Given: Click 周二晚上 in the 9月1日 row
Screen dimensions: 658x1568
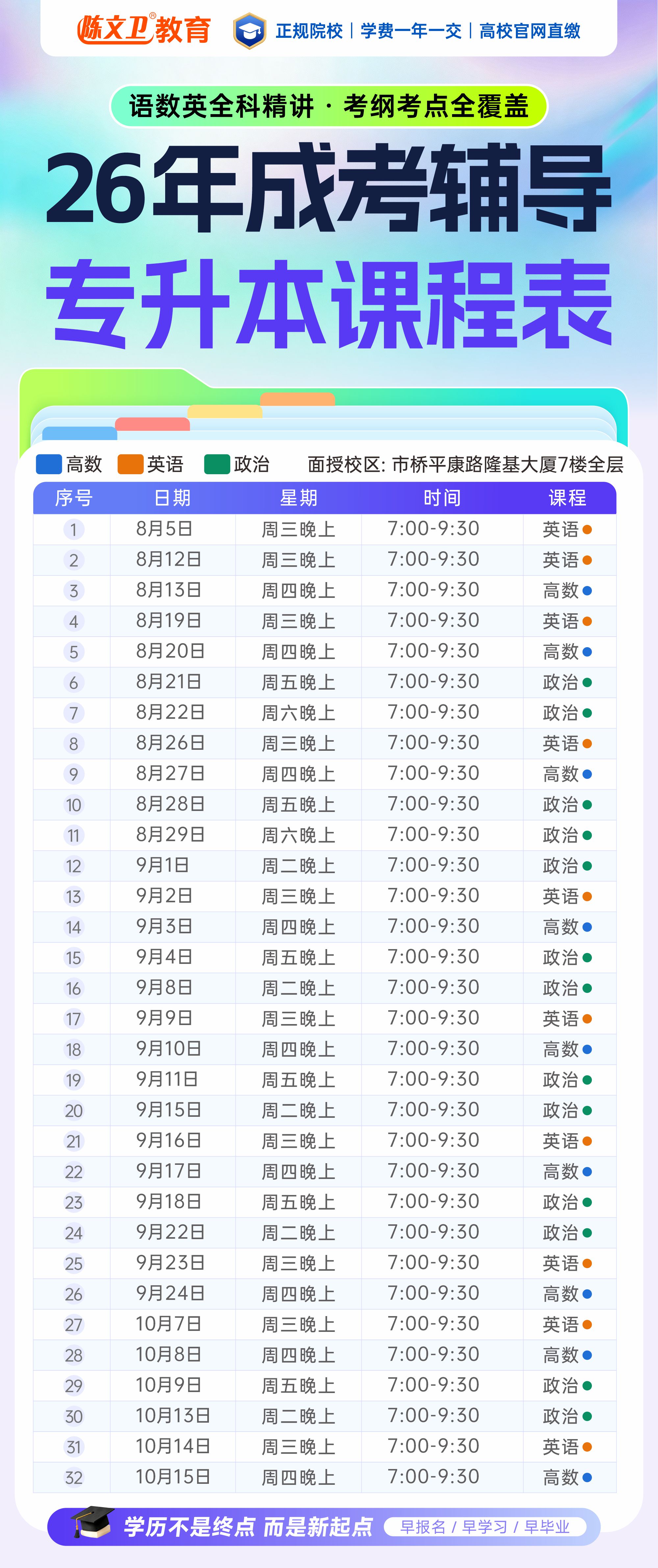Looking at the screenshot, I should [x=298, y=866].
